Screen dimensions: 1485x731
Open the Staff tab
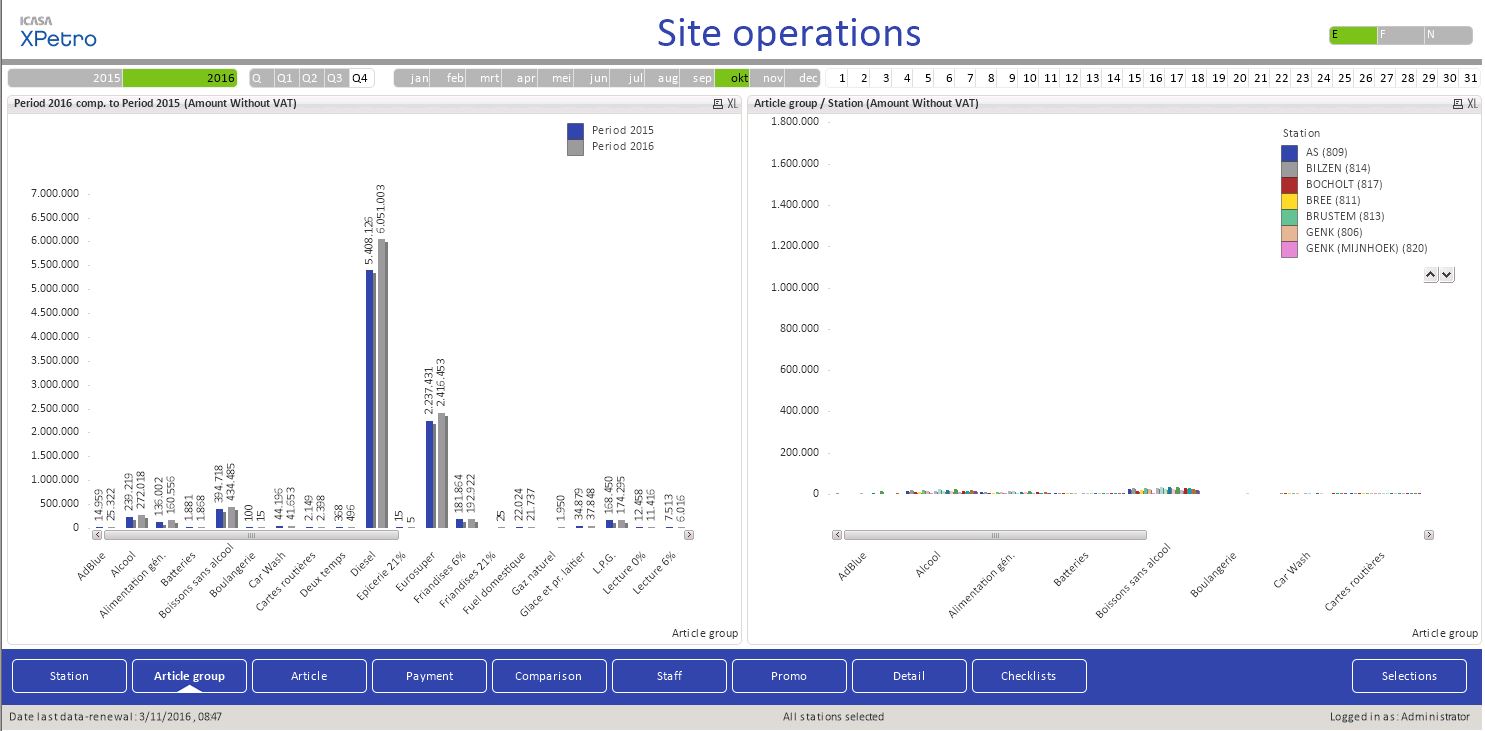tap(669, 676)
